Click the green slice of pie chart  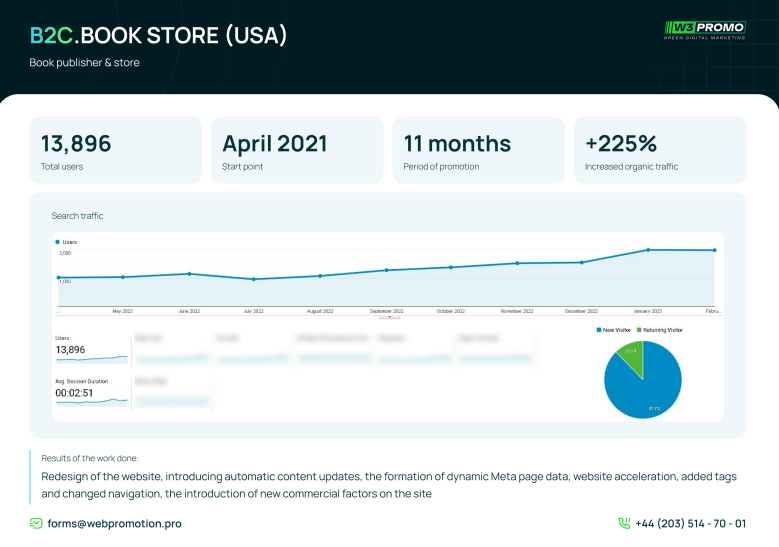click(x=632, y=359)
